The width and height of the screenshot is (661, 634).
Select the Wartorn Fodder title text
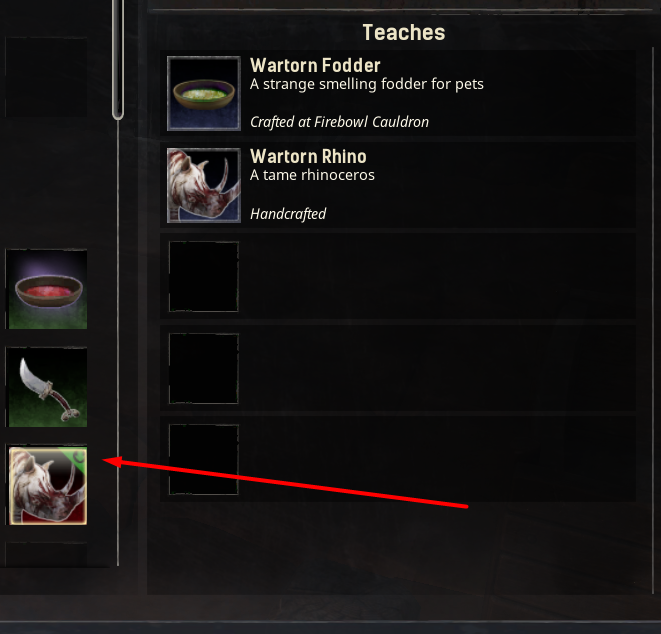pyautogui.click(x=315, y=65)
